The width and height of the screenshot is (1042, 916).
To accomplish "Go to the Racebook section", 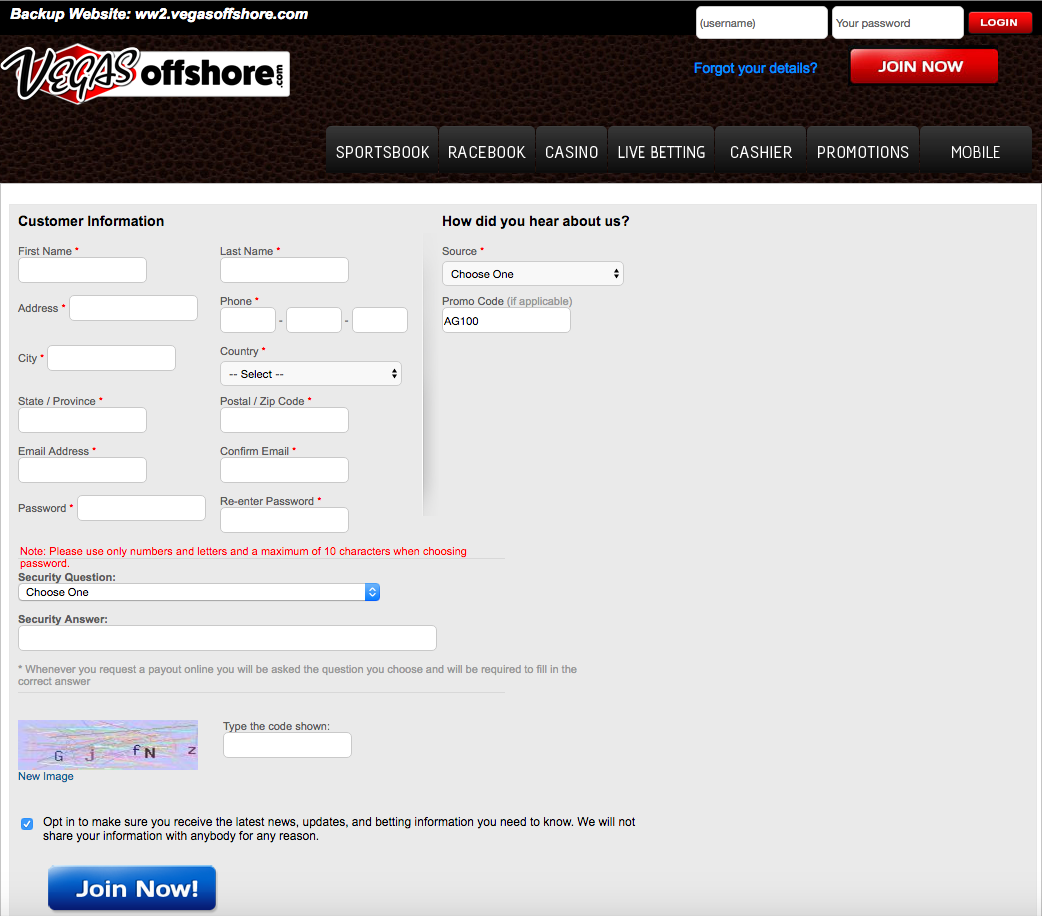I will 486,152.
